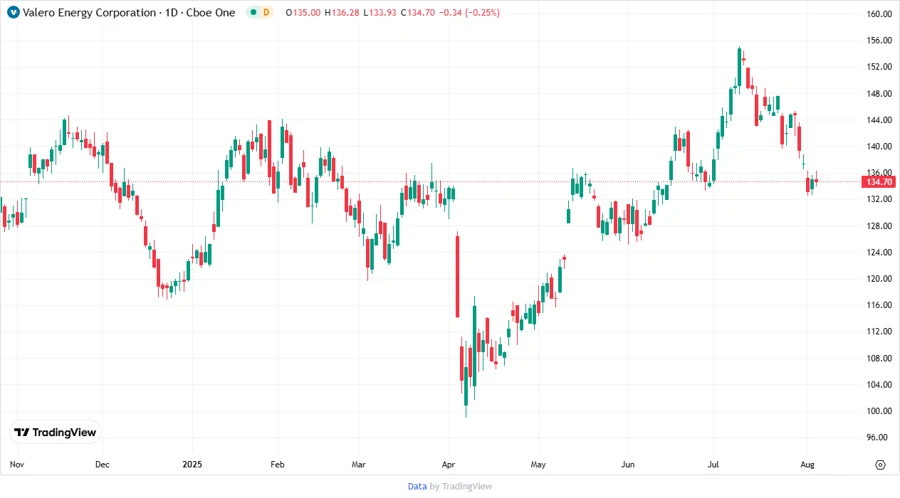Screen dimensions: 900x498
Task: Click the low value L133.93
Action: tap(379, 12)
